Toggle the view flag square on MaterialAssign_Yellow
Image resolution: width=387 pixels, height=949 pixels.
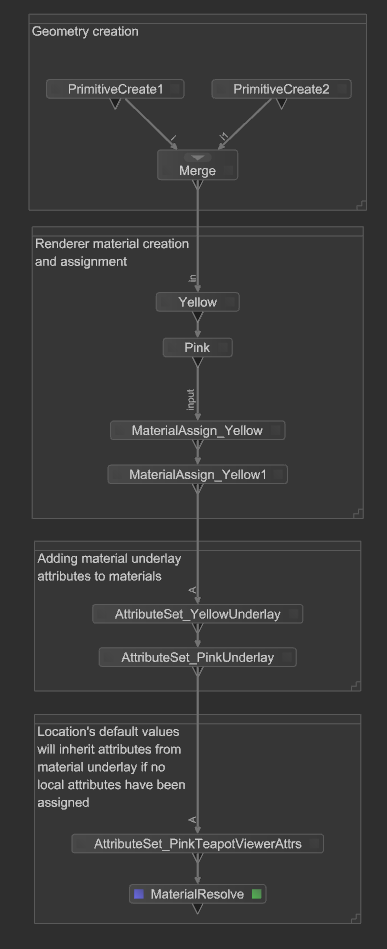[x=276, y=430]
